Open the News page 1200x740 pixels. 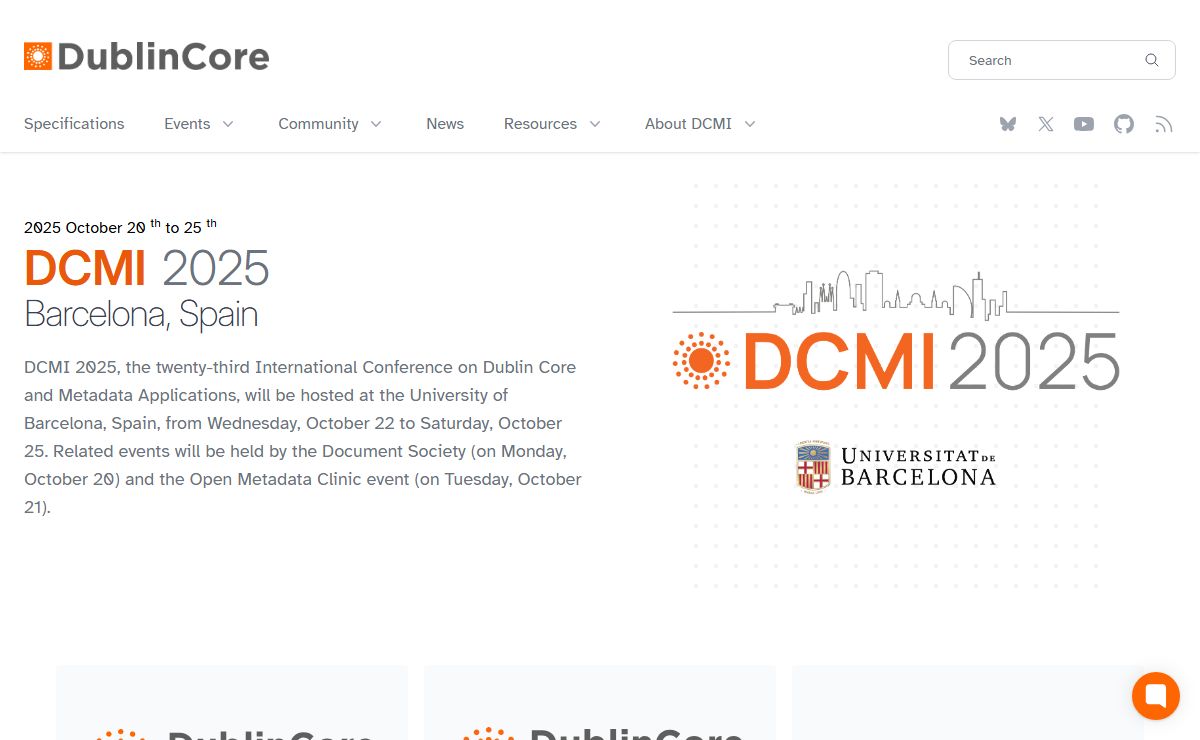[x=445, y=124]
